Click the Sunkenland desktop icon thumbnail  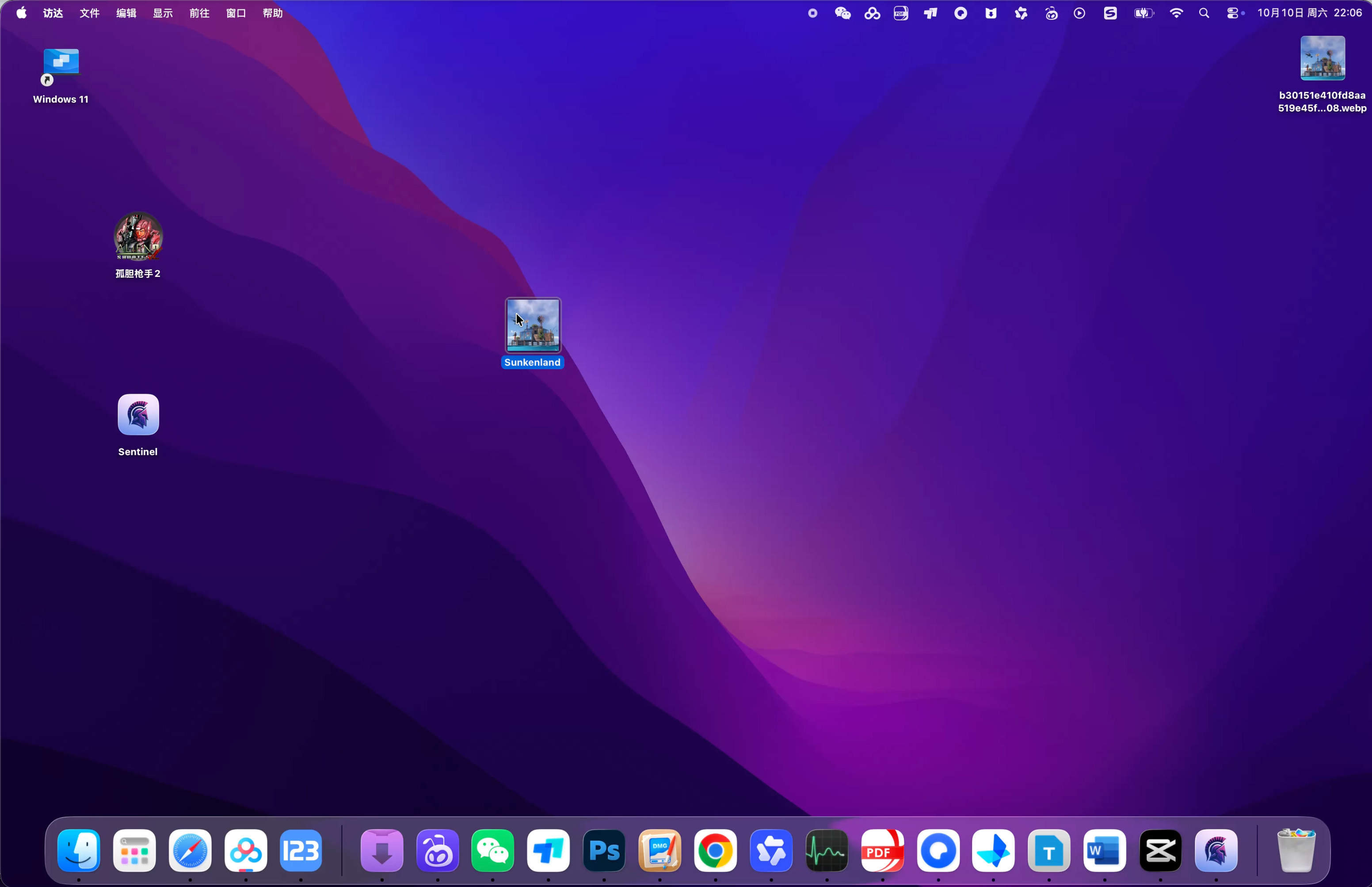(x=533, y=325)
